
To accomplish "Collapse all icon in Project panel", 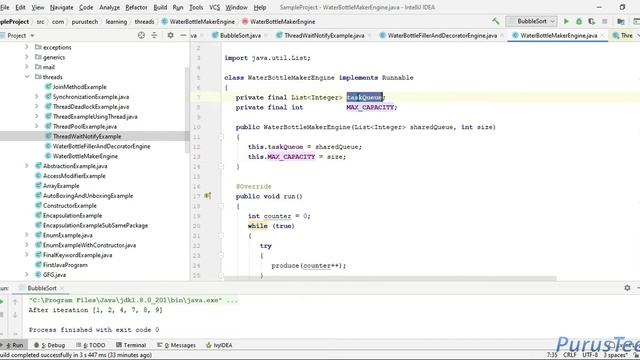I will pyautogui.click(x=154, y=36).
